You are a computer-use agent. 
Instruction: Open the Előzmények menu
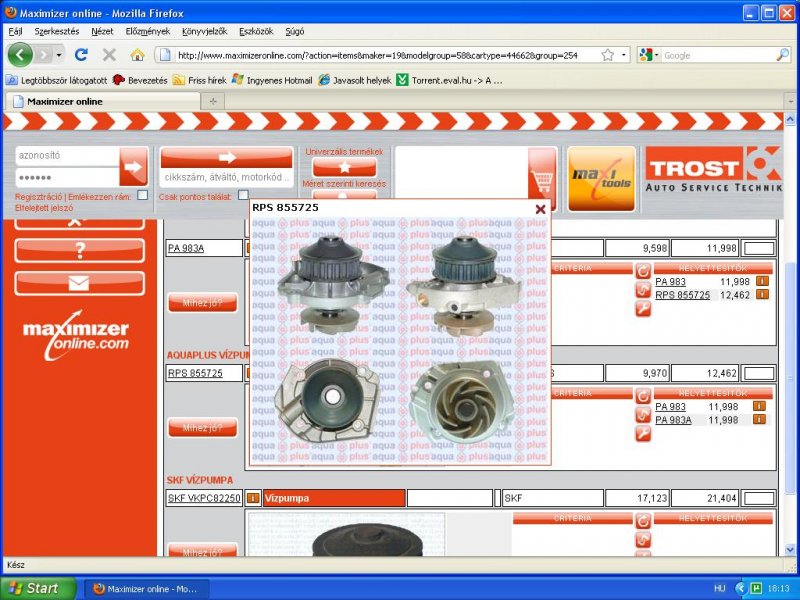(147, 31)
